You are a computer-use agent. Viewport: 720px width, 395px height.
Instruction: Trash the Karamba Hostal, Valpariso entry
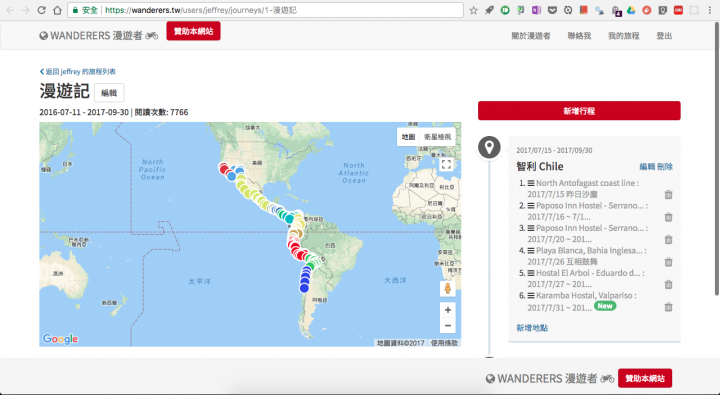pos(668,307)
